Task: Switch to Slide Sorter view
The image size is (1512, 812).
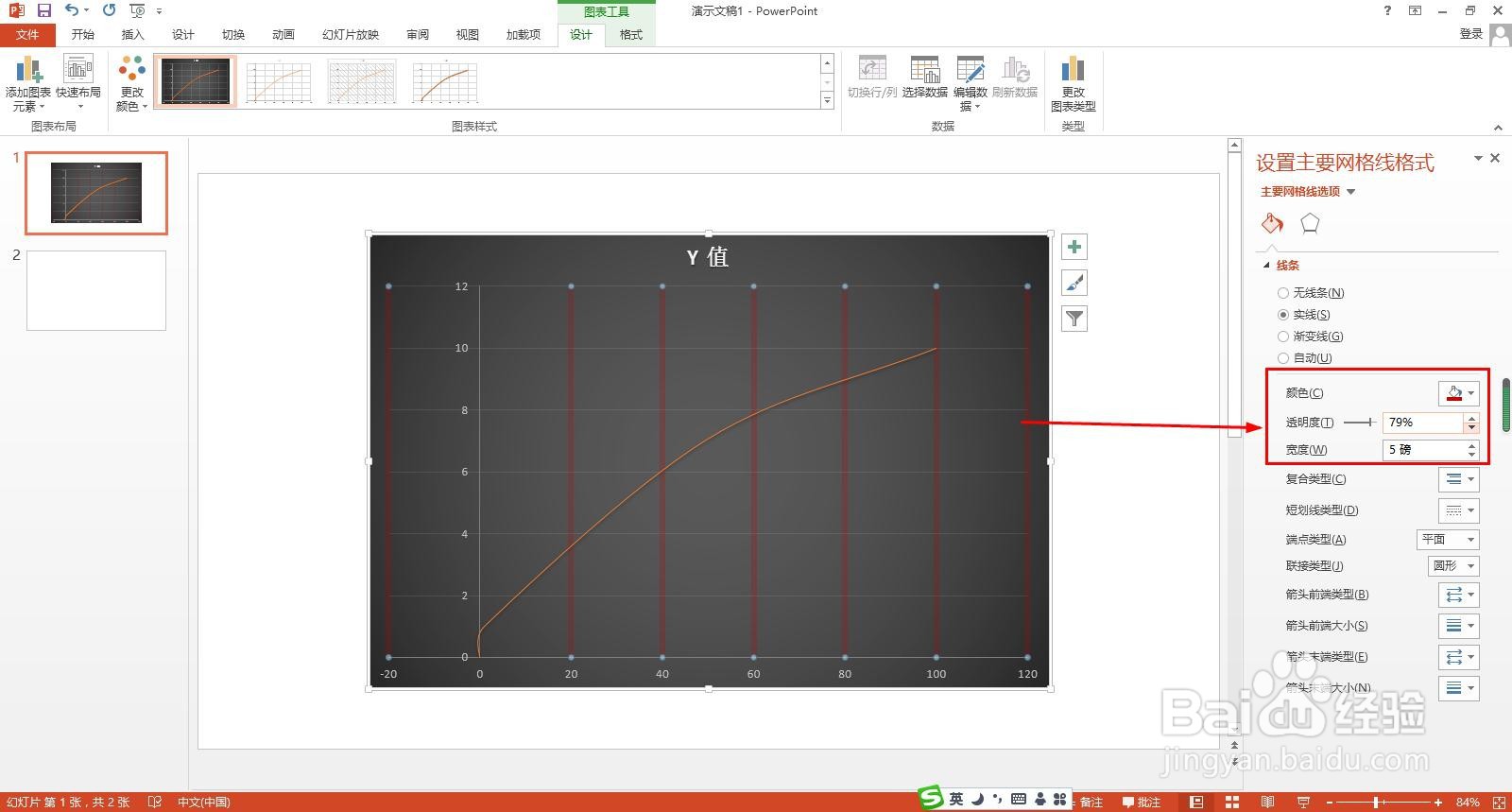Action: pyautogui.click(x=1232, y=802)
